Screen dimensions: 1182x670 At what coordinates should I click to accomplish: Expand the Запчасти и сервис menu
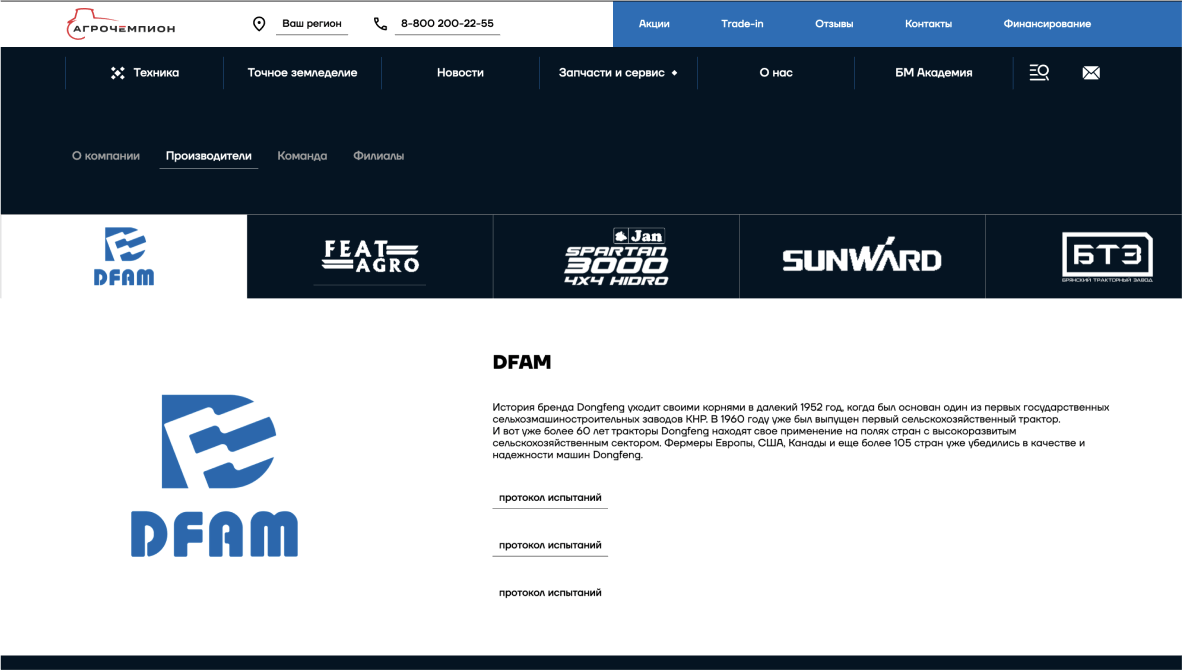tap(618, 73)
